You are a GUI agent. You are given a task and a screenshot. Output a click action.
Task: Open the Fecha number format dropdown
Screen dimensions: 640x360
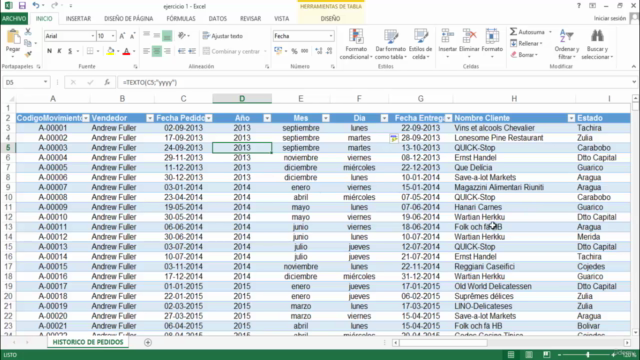[331, 36]
